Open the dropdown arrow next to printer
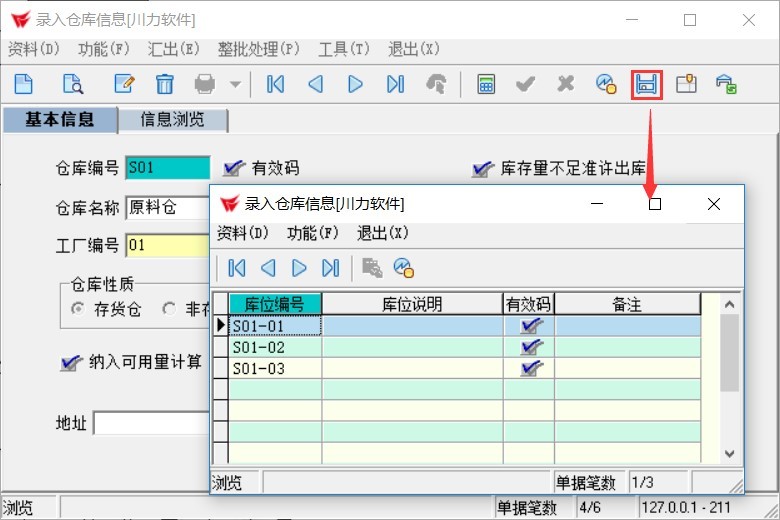This screenshot has width=780, height=520. tap(235, 85)
